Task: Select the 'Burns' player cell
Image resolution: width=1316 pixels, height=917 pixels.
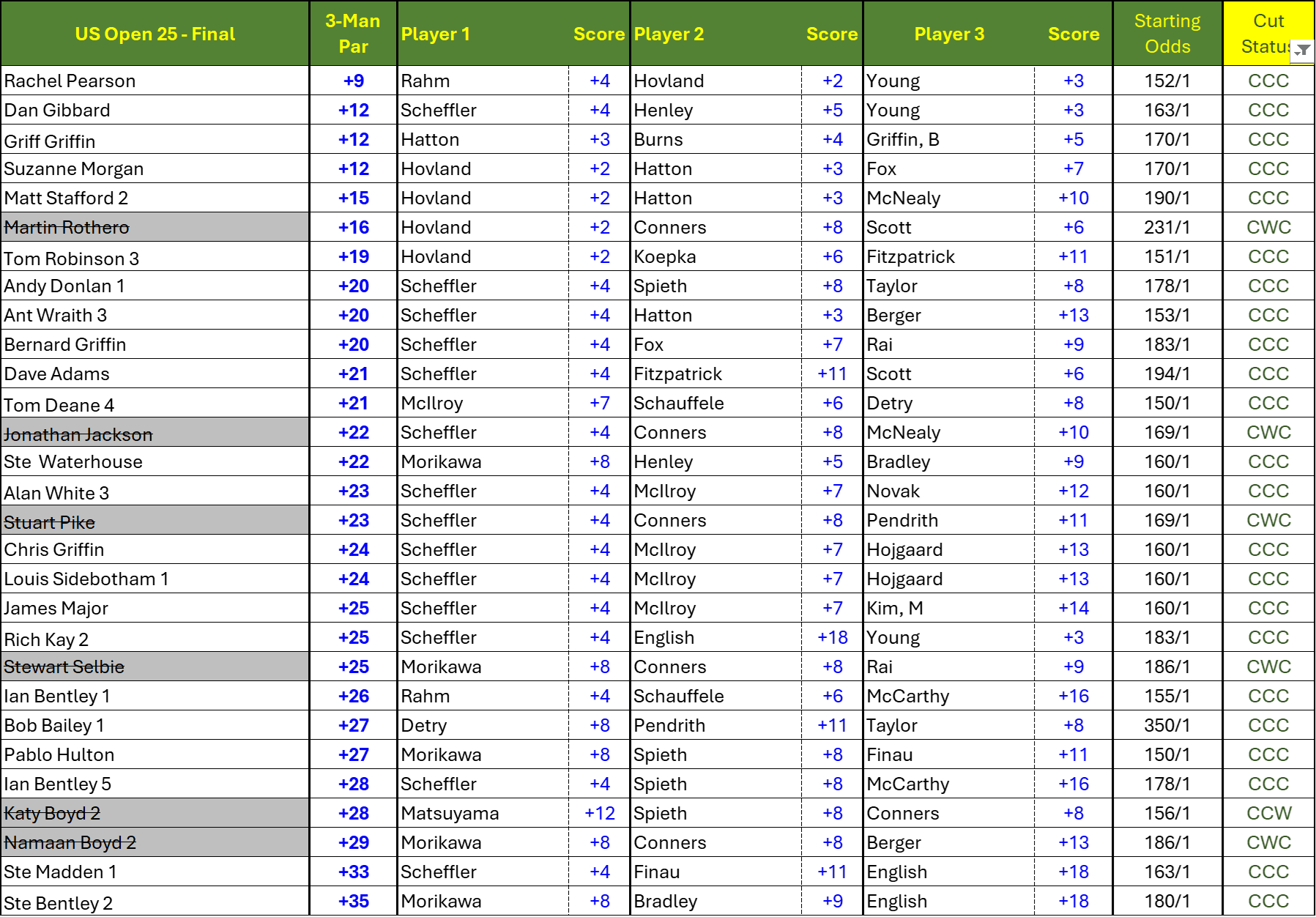Action: (x=715, y=139)
